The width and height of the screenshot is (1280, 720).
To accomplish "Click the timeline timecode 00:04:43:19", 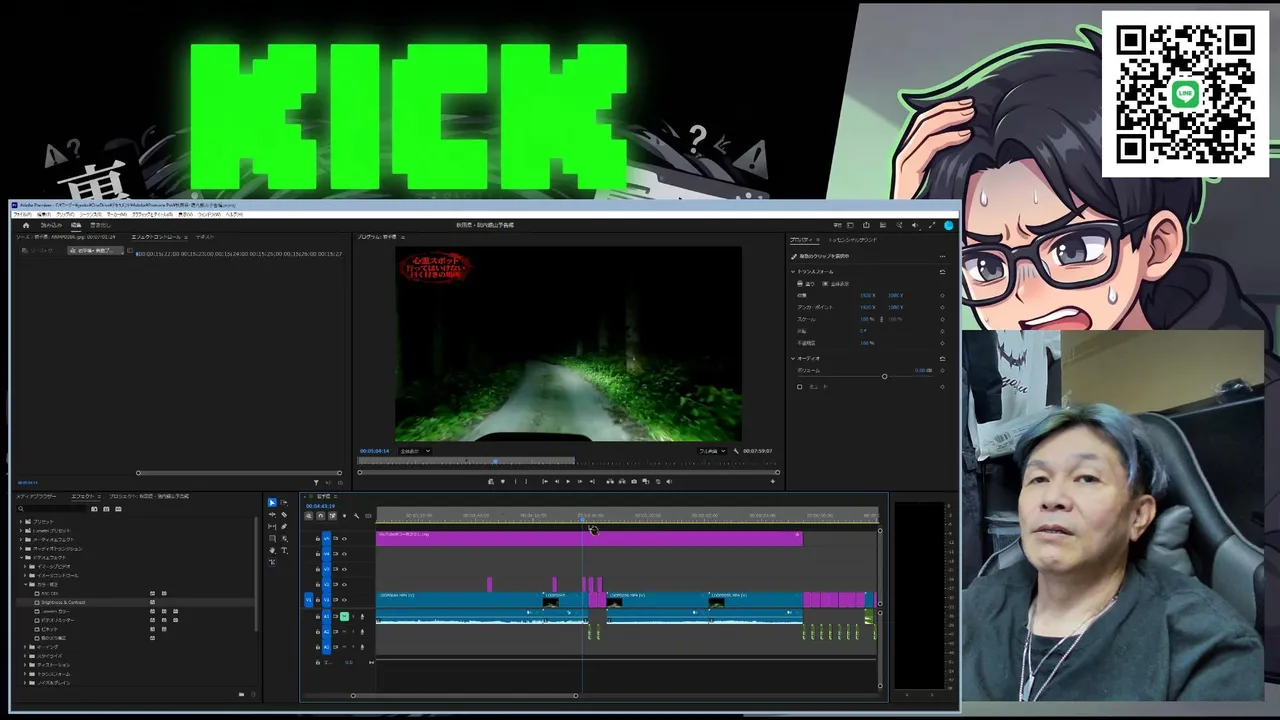I will click(320, 506).
